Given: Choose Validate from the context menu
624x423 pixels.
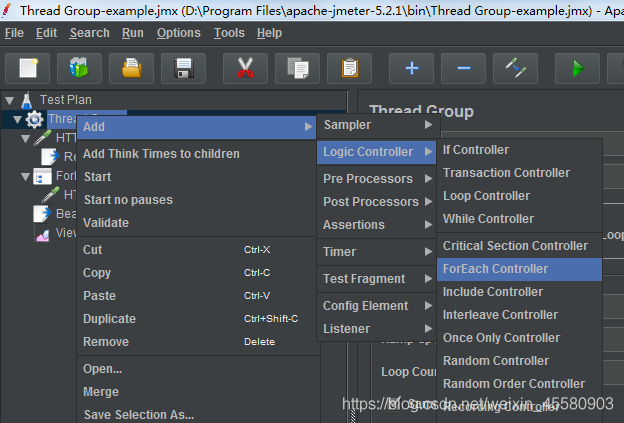Looking at the screenshot, I should pos(198,223).
